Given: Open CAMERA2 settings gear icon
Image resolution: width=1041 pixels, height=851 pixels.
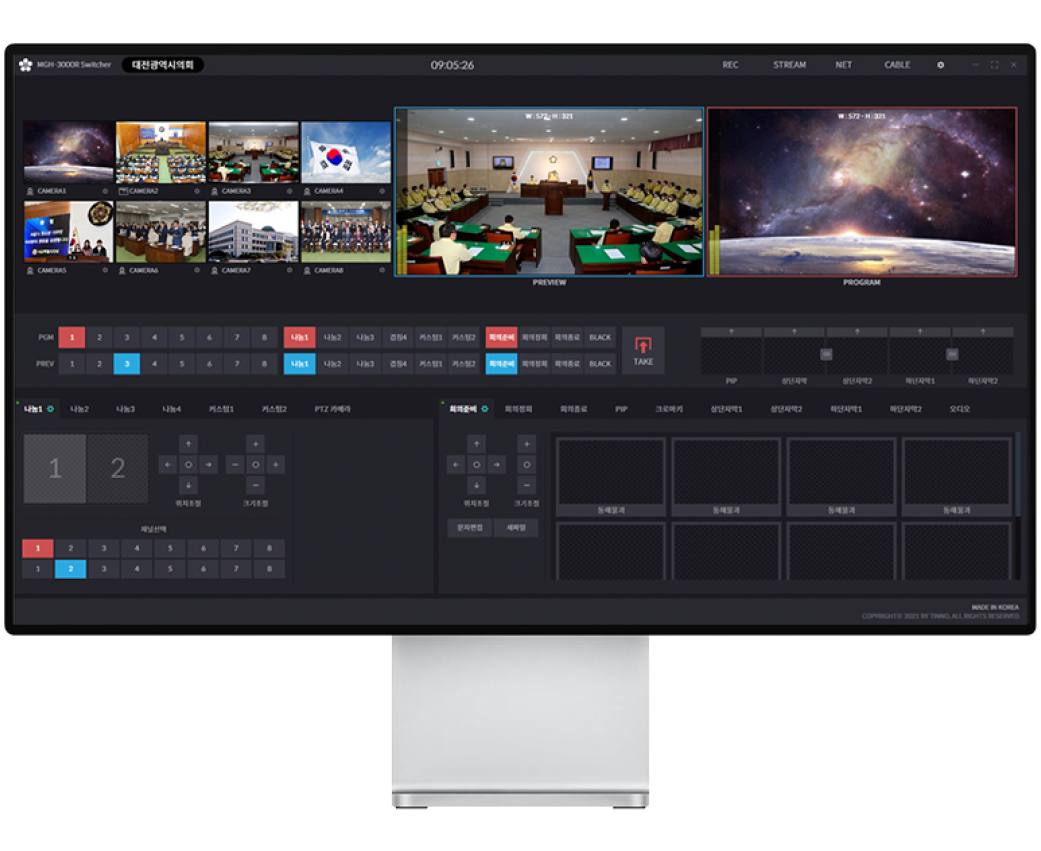Looking at the screenshot, I should (197, 191).
